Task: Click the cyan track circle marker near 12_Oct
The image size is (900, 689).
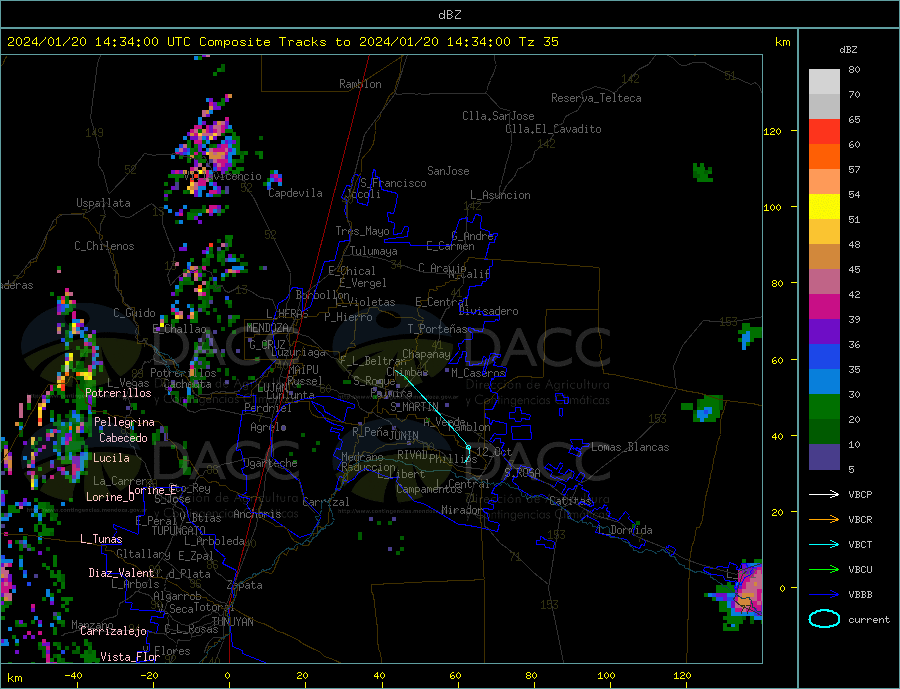Action: (468, 447)
